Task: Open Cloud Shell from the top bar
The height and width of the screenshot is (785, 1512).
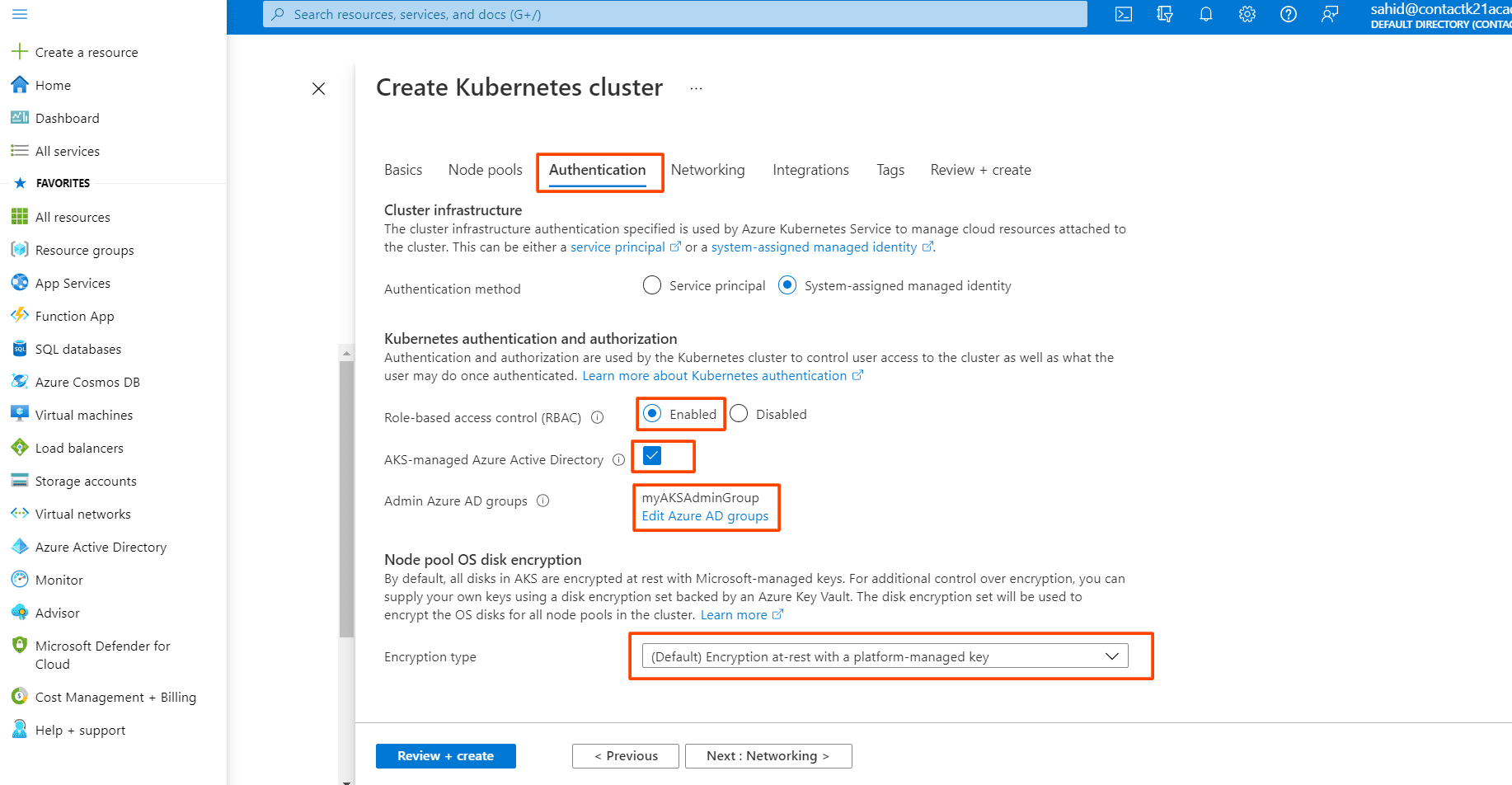Action: coord(1123,14)
